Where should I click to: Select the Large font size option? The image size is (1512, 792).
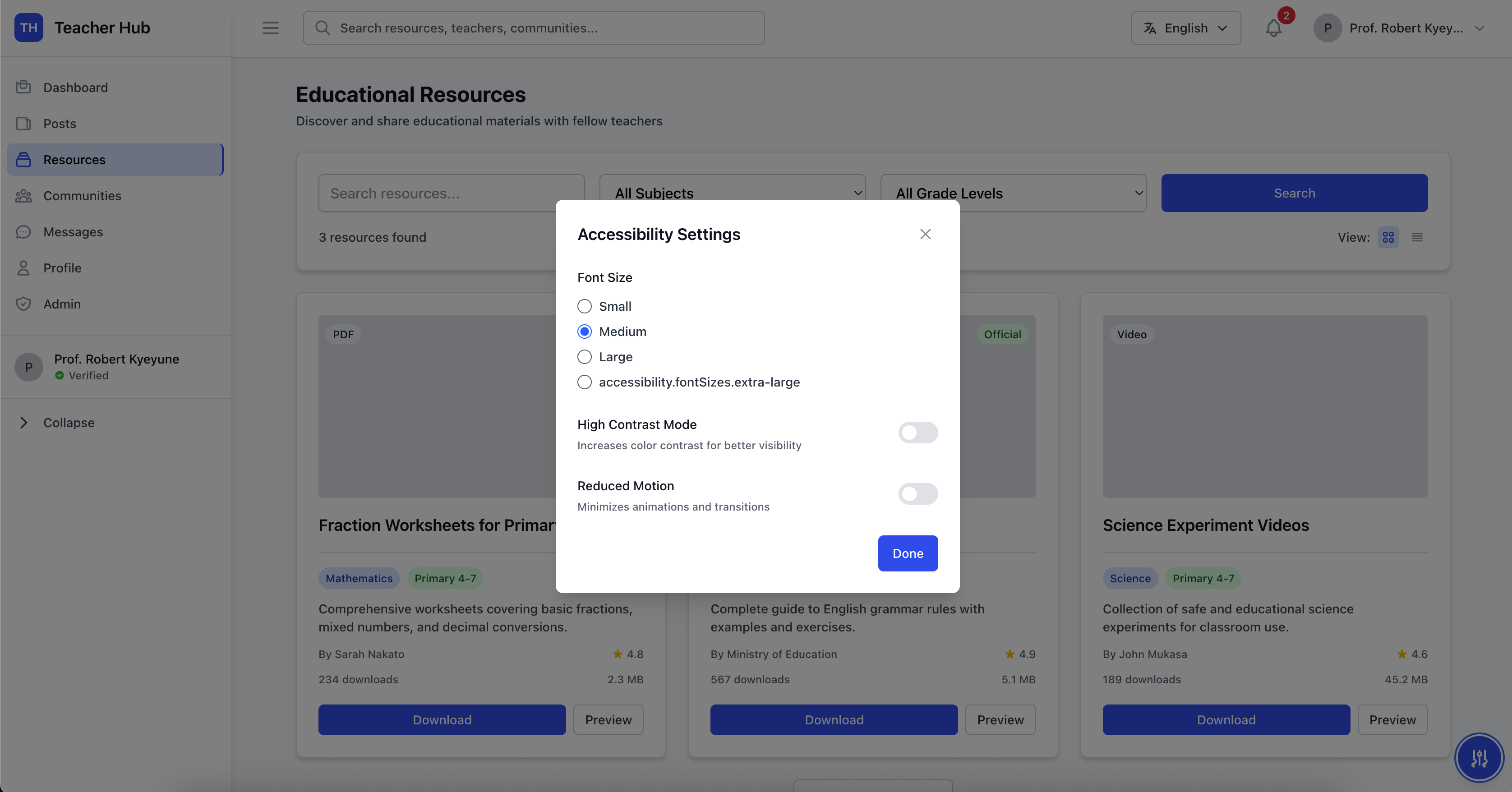(x=584, y=357)
